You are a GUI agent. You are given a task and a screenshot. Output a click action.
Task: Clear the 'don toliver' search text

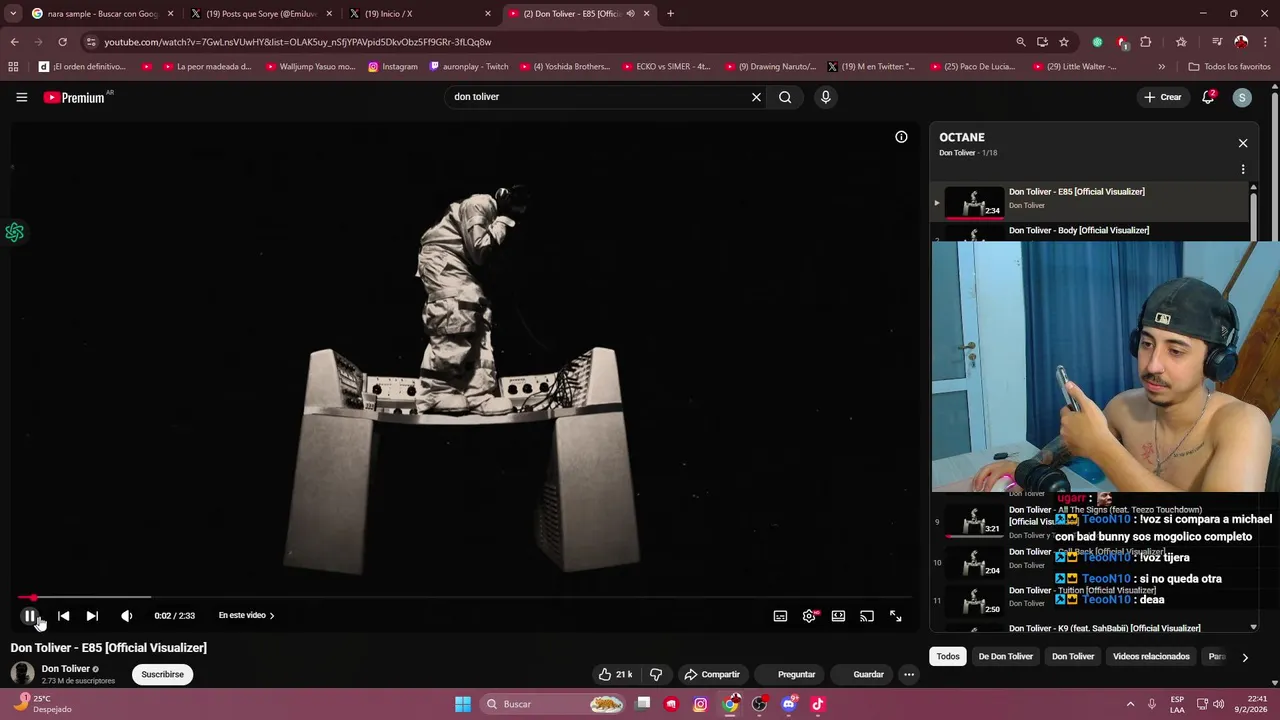[x=756, y=97]
